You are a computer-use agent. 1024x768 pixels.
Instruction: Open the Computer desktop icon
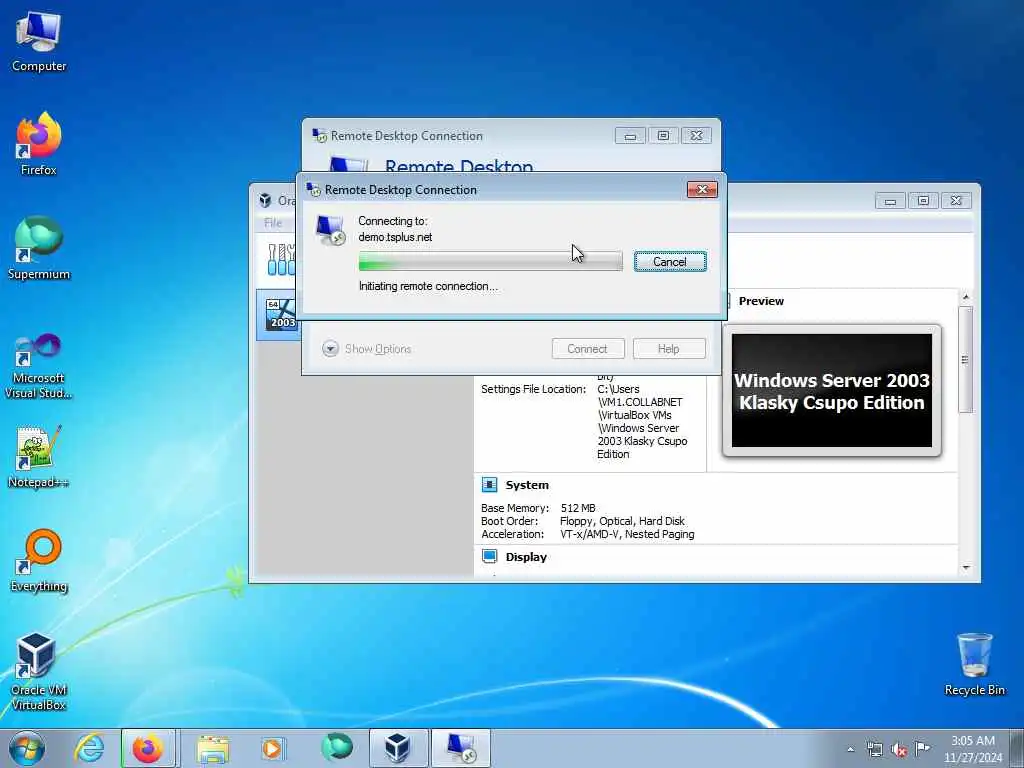(39, 40)
